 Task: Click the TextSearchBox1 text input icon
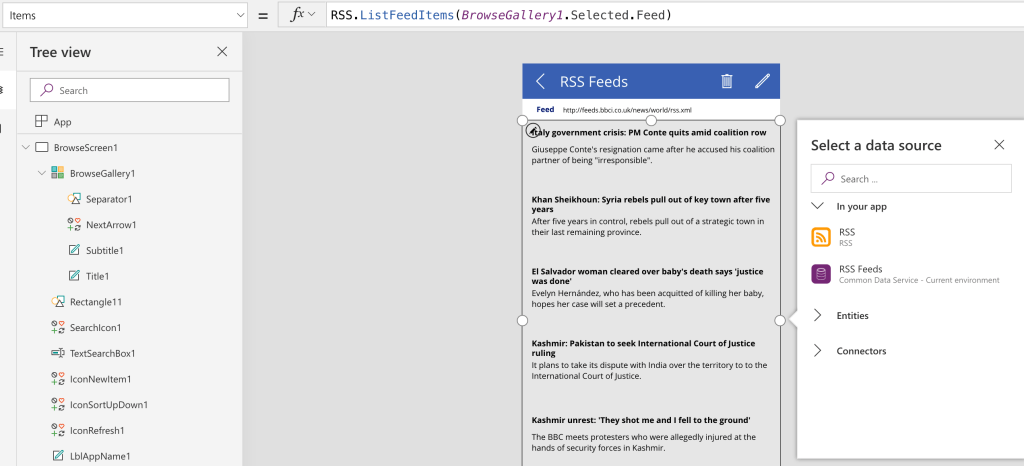coord(57,353)
